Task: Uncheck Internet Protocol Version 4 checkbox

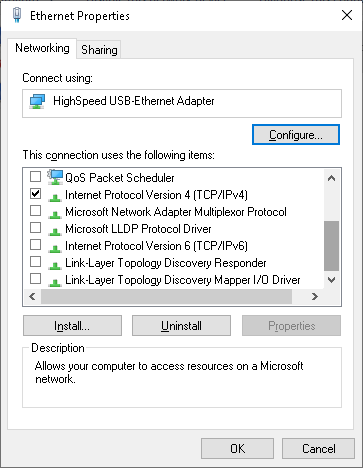Action: coord(35,193)
